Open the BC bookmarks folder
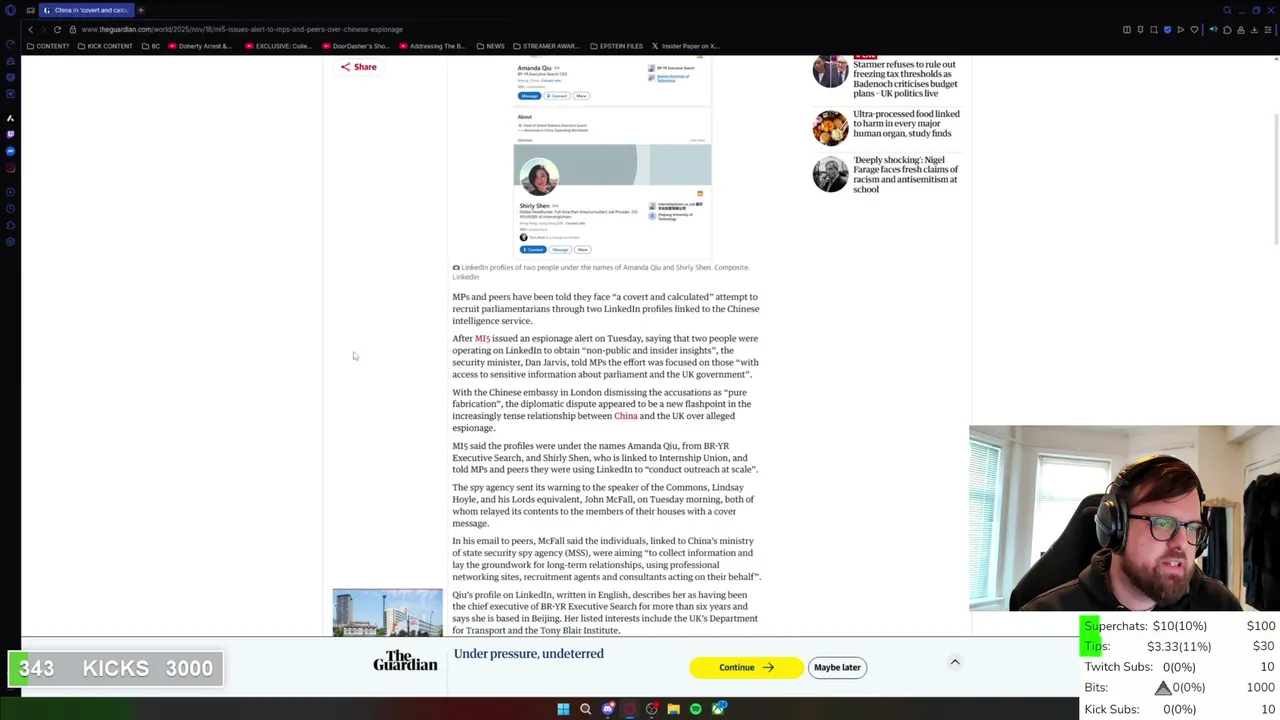 click(151, 46)
